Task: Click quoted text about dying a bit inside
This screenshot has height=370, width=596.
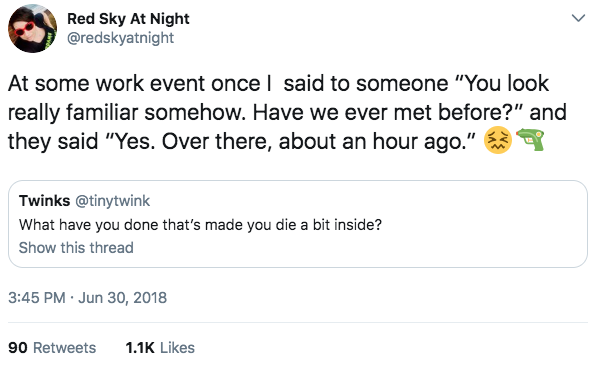Action: tap(200, 225)
